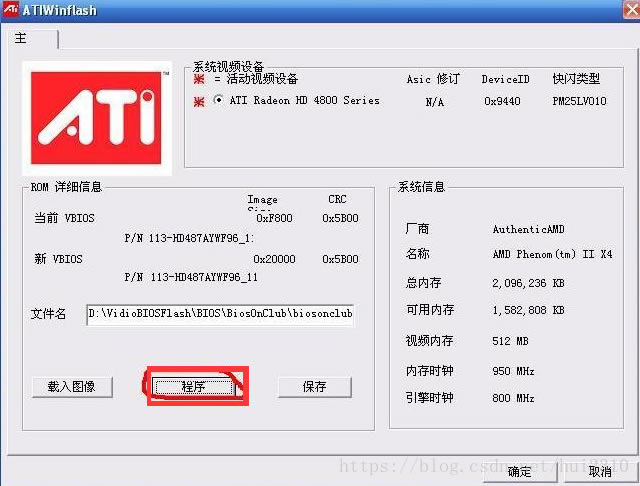Click the new VBIOS image size 0x20000
The height and width of the screenshot is (486, 640).
[x=274, y=259]
